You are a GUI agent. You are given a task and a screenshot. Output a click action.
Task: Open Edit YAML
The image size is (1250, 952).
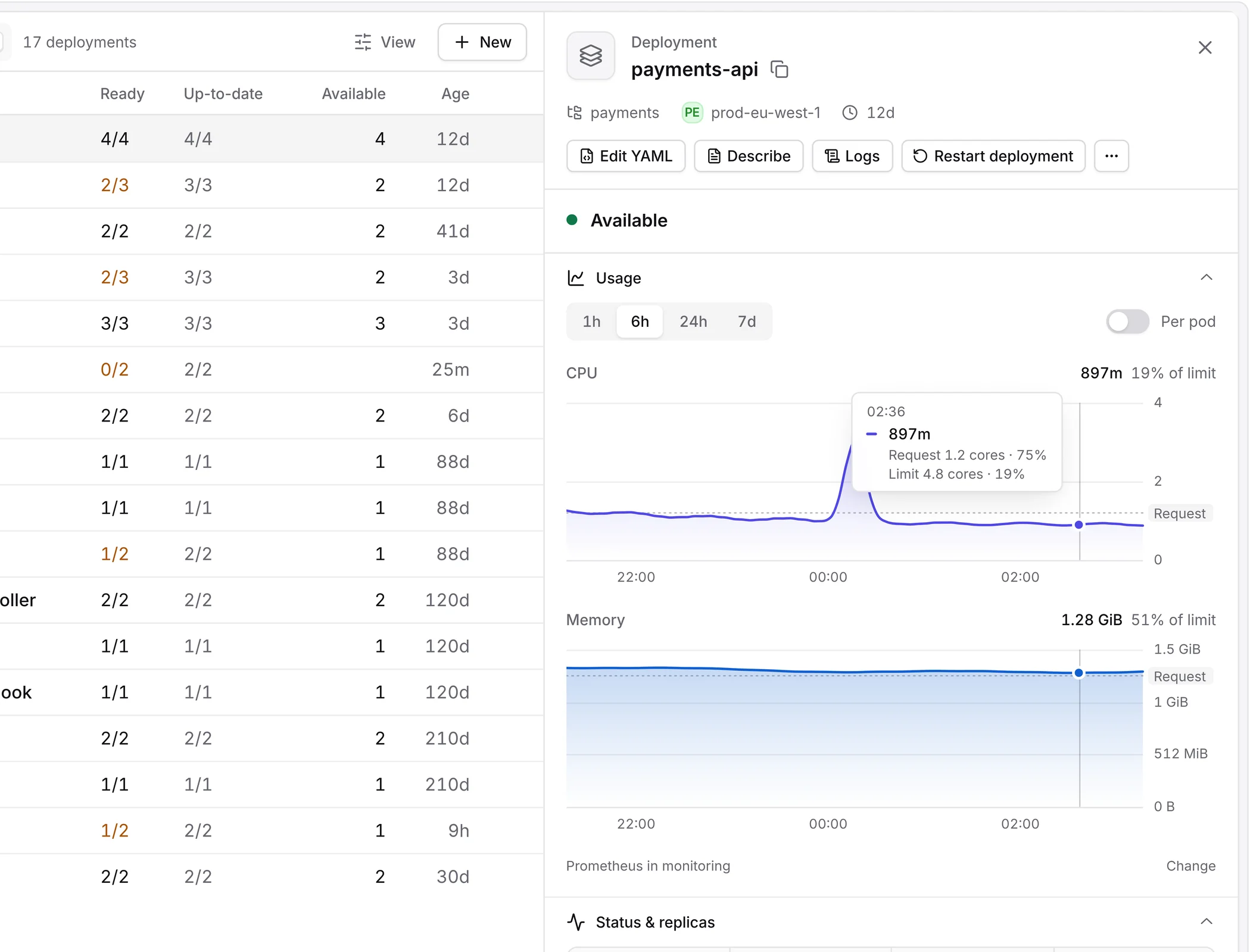point(626,156)
